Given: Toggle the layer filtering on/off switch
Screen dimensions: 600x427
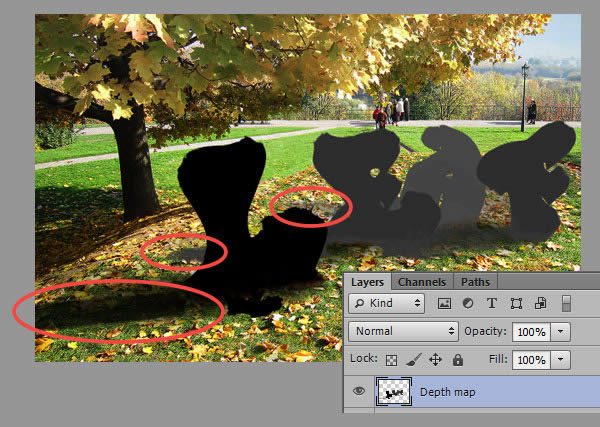Looking at the screenshot, I should click(567, 303).
